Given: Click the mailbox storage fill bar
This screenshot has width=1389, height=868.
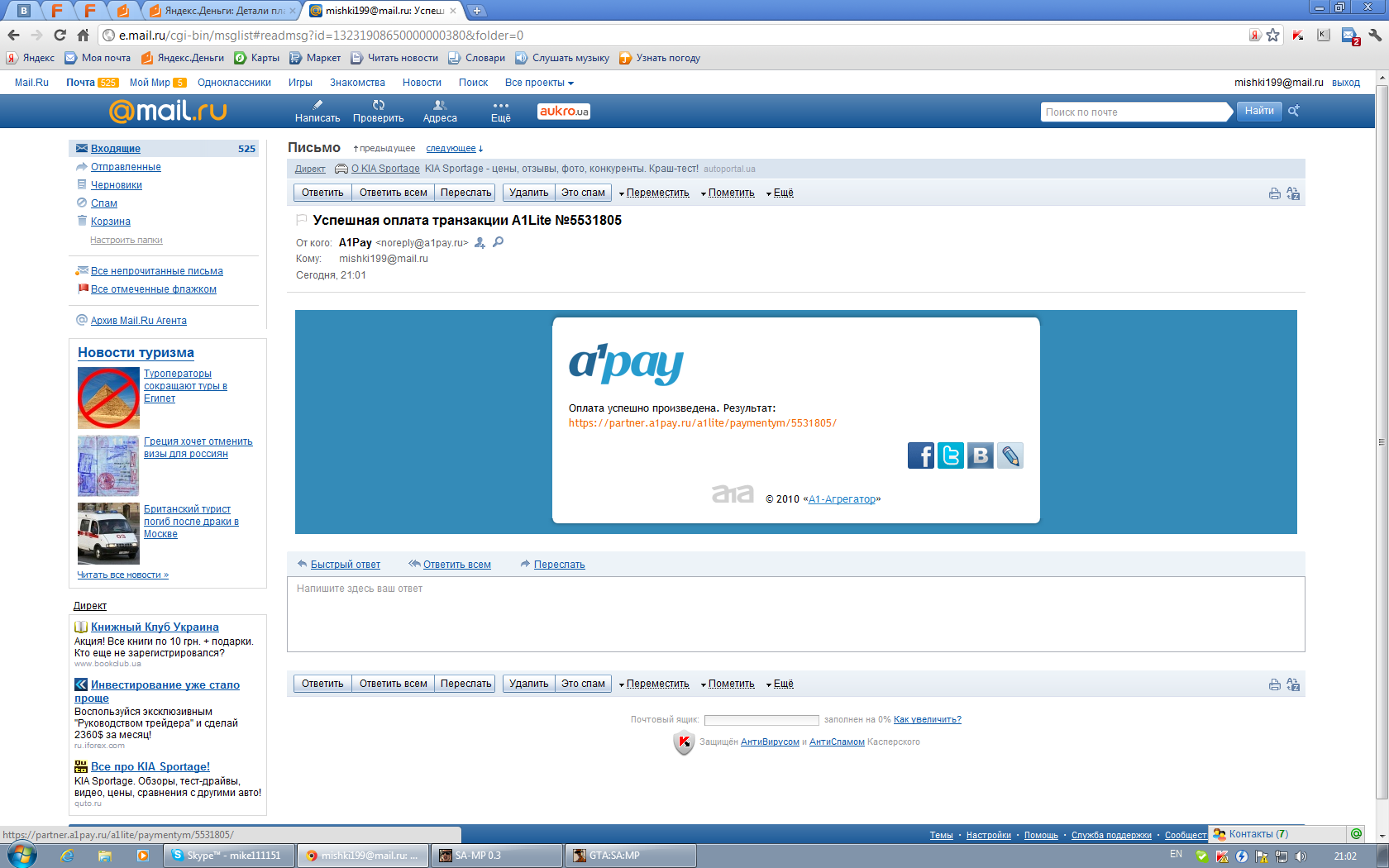Looking at the screenshot, I should pos(761,720).
